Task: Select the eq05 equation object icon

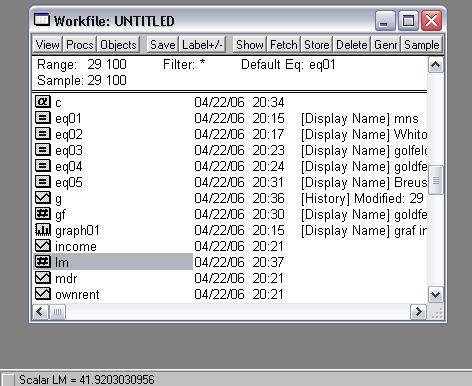Action: coord(43,181)
